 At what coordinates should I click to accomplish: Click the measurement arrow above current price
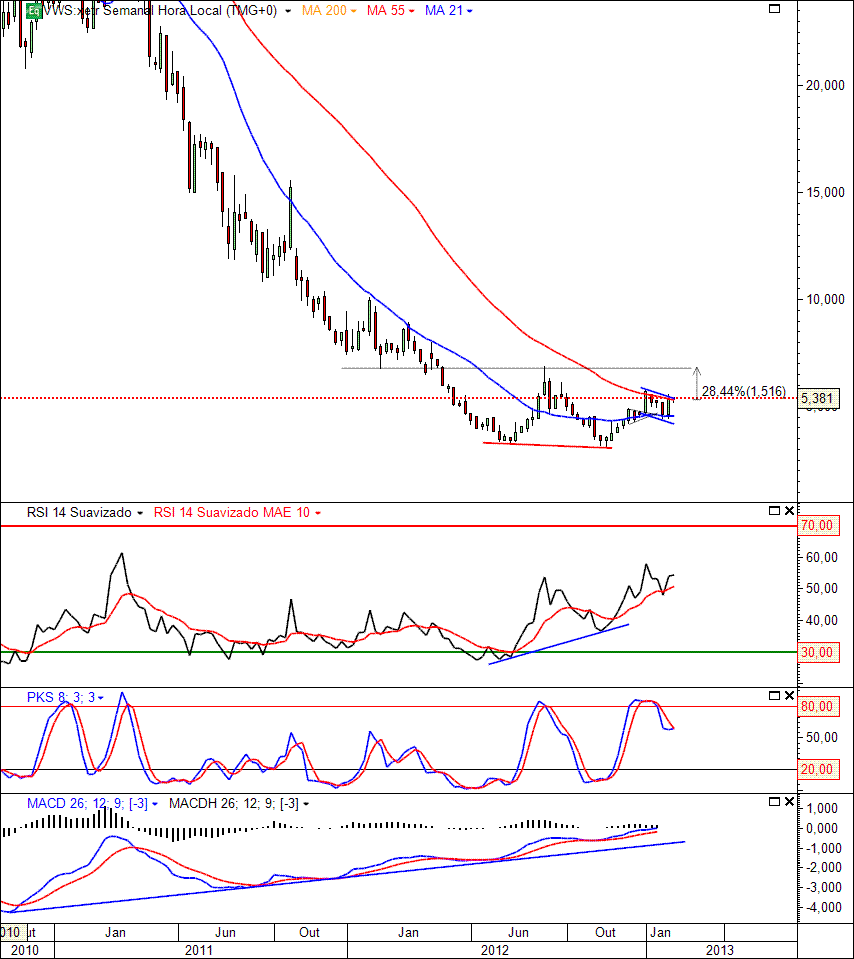pyautogui.click(x=696, y=383)
